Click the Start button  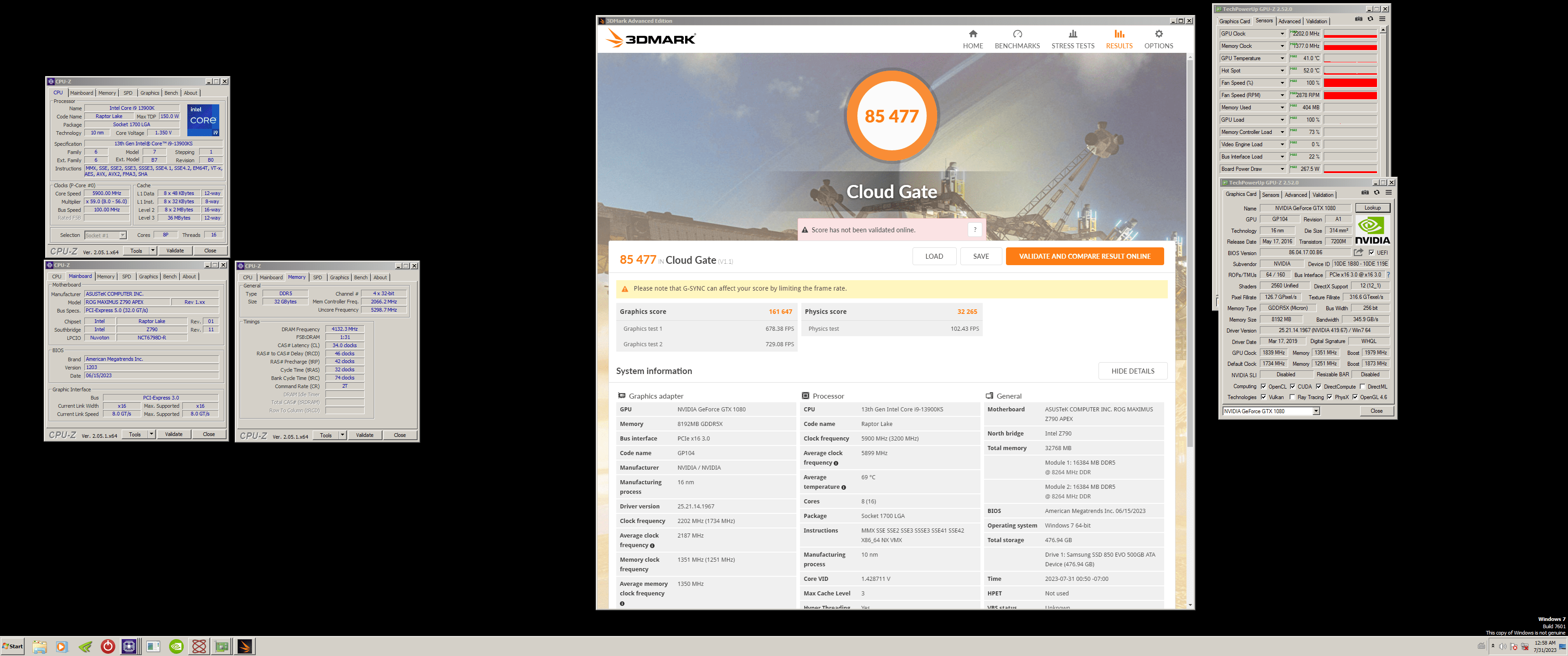tap(13, 647)
